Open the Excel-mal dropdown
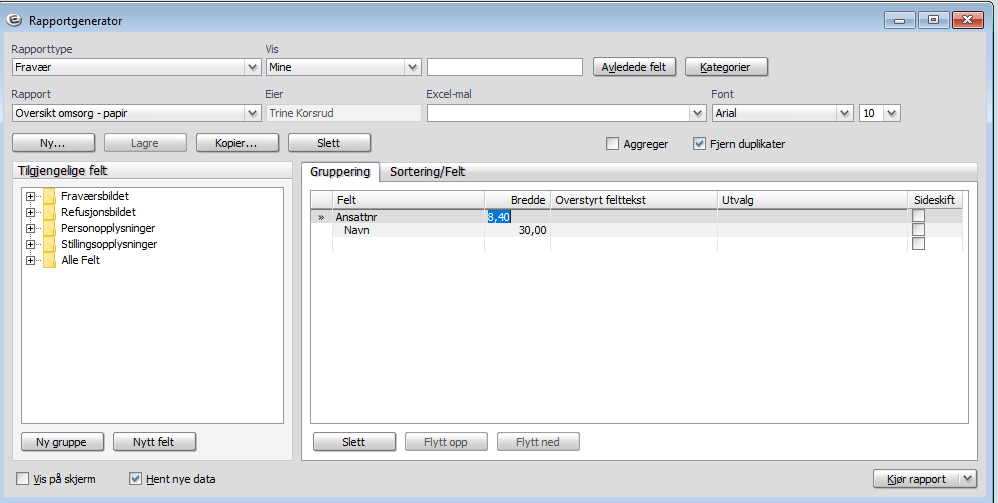The width and height of the screenshot is (998, 503). point(698,113)
